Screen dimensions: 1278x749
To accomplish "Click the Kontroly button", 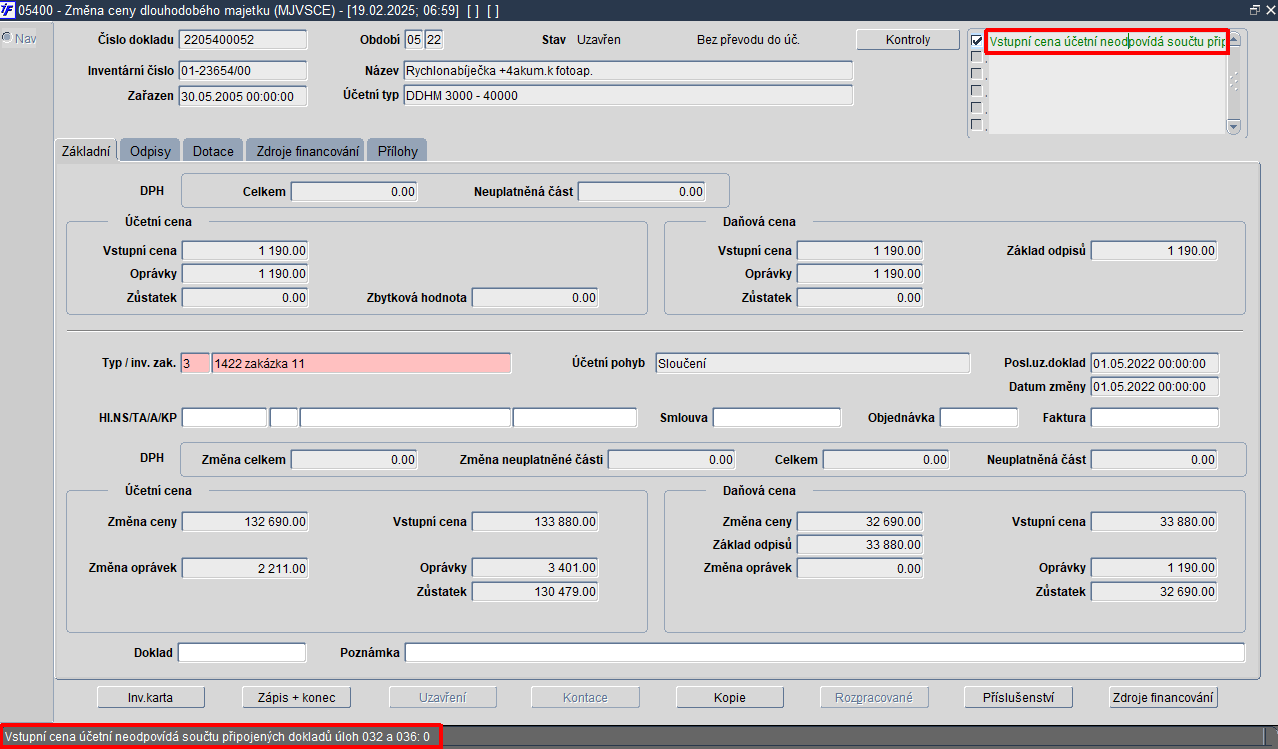I will (908, 40).
